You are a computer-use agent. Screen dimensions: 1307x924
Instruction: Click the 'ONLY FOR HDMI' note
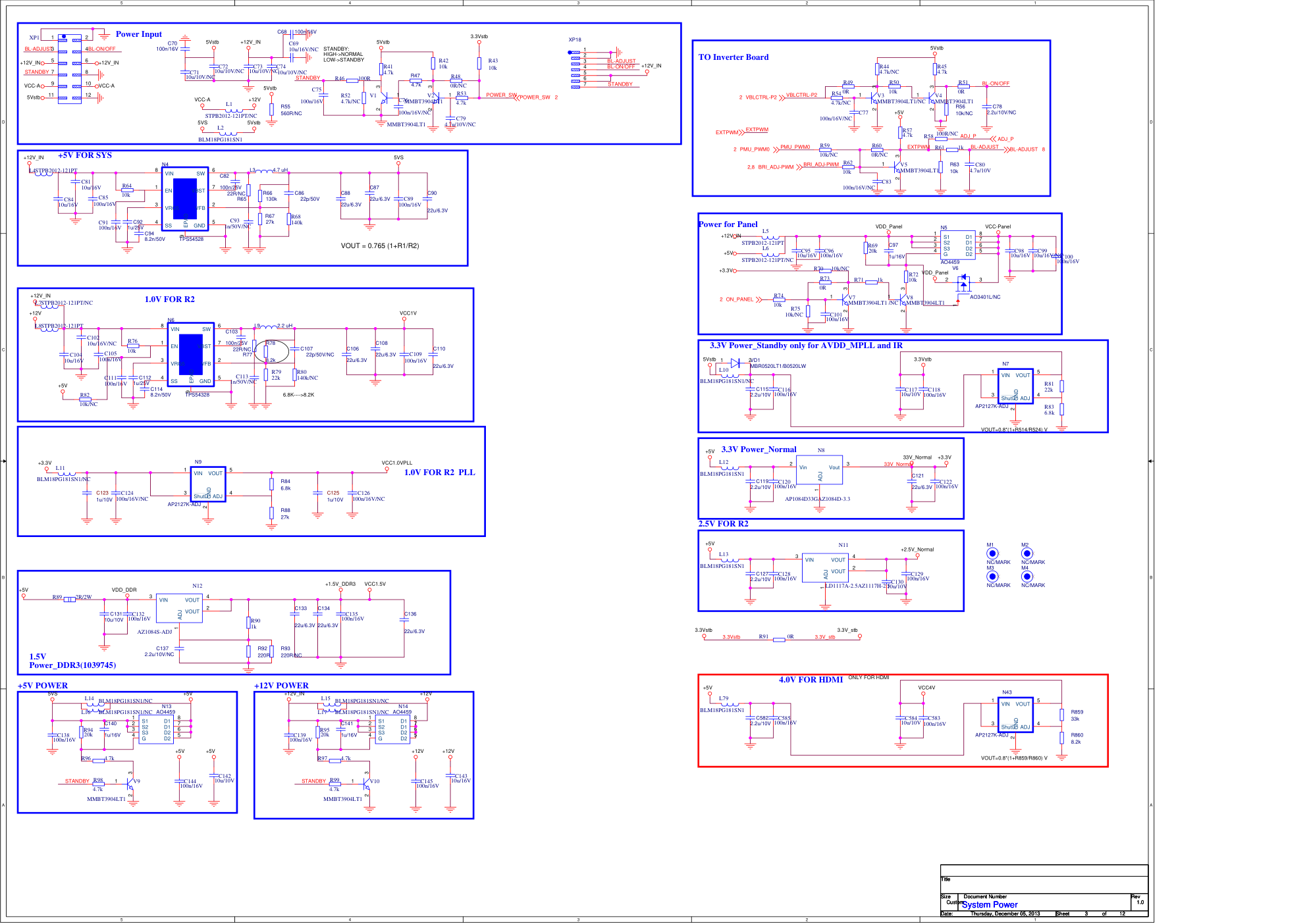click(868, 677)
